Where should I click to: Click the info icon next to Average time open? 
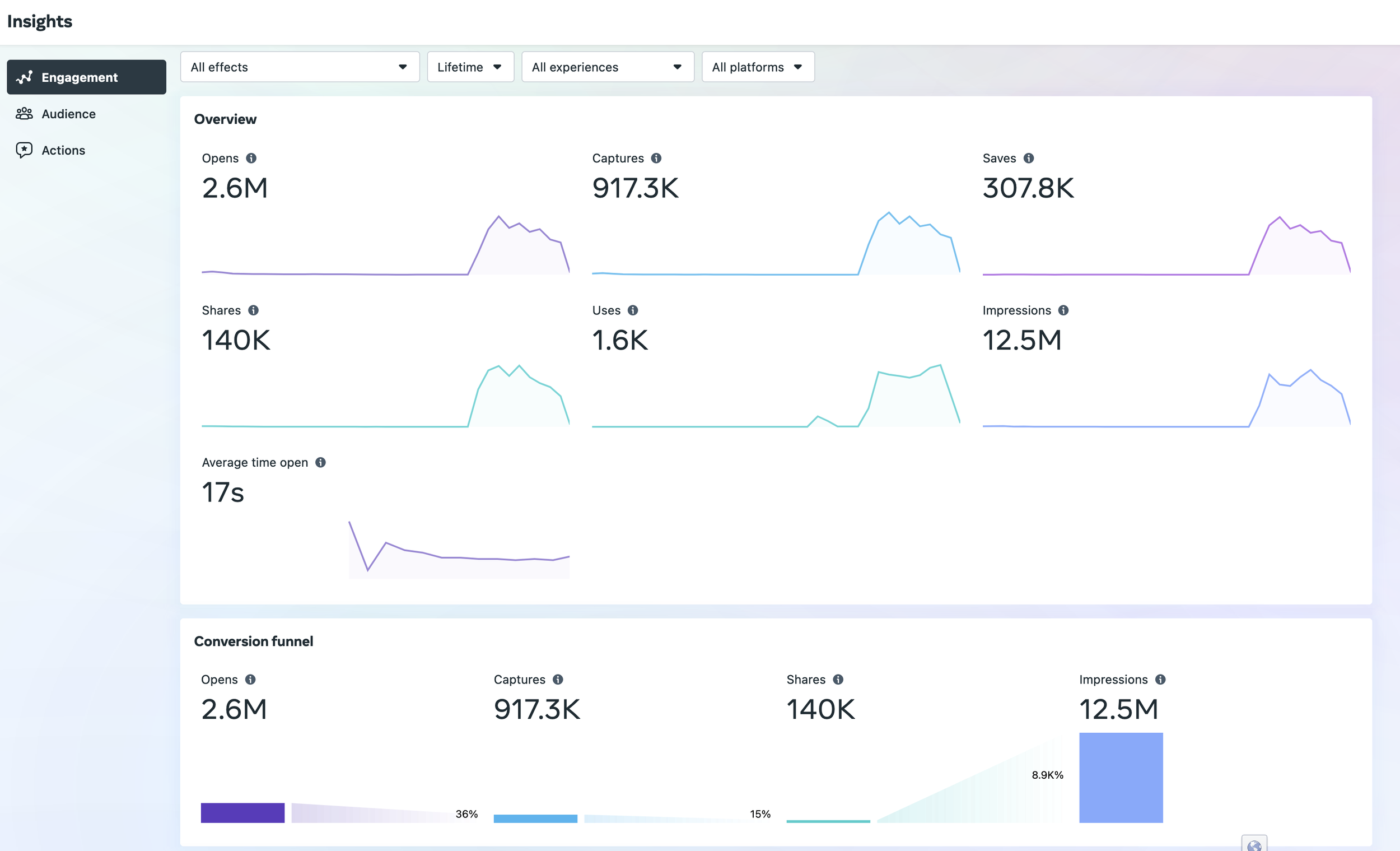tap(320, 463)
